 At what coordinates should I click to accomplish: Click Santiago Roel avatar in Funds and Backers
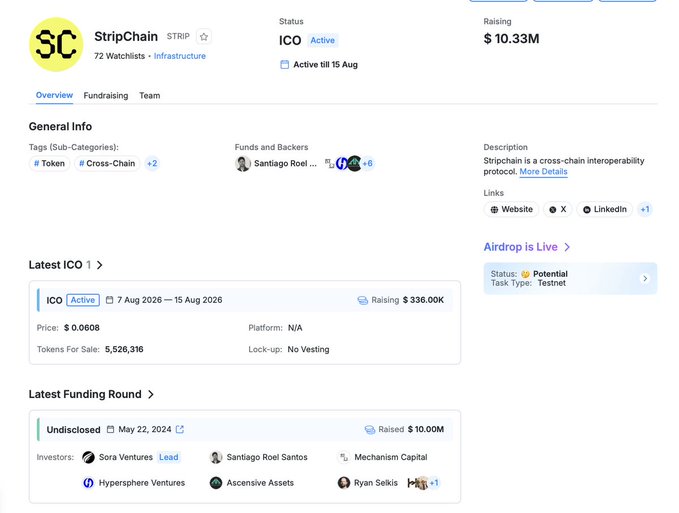pos(242,164)
